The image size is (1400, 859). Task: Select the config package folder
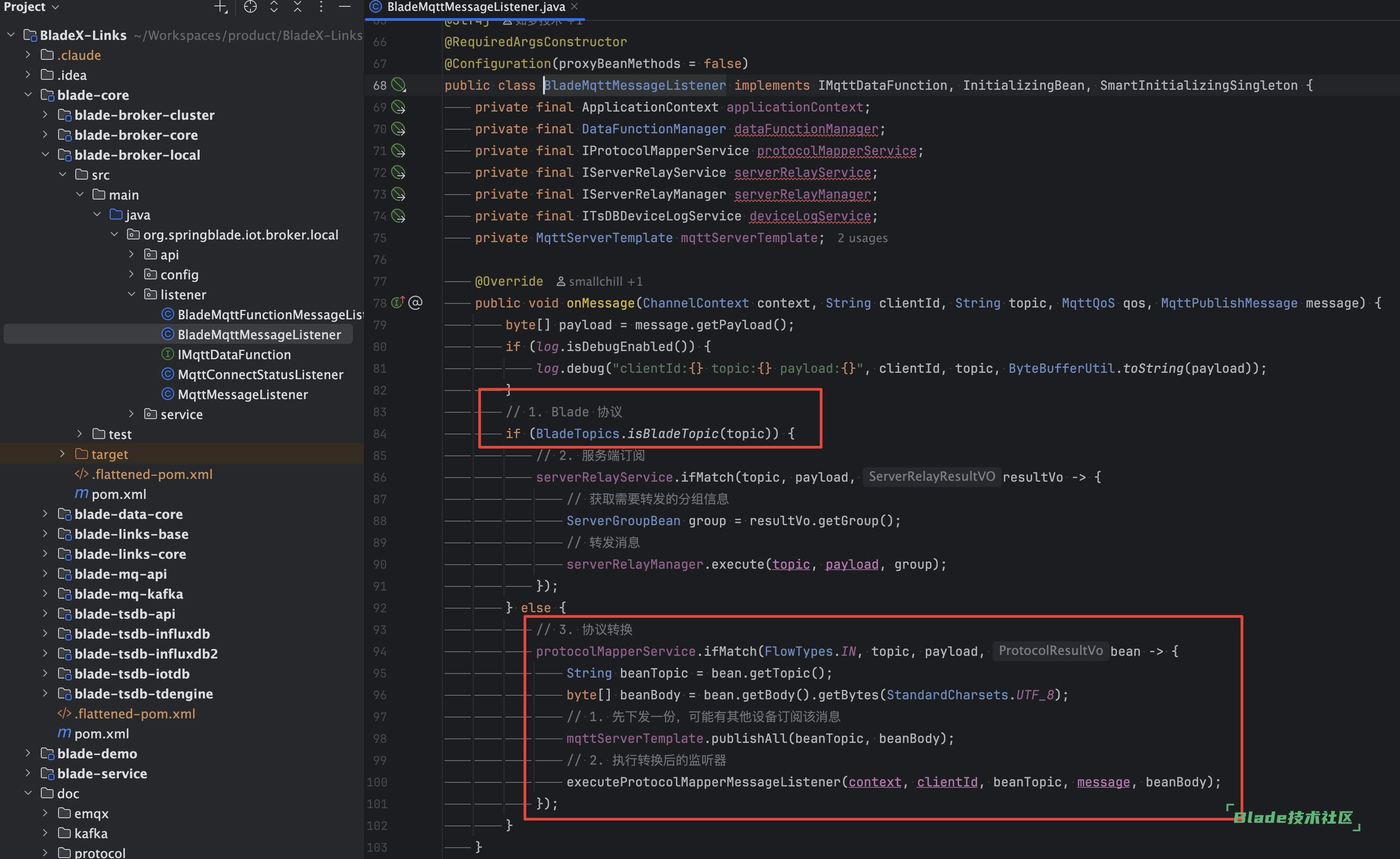tap(171, 274)
